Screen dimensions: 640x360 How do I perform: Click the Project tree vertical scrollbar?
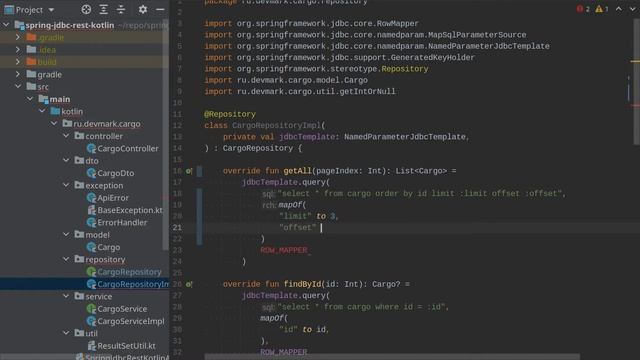[165, 135]
